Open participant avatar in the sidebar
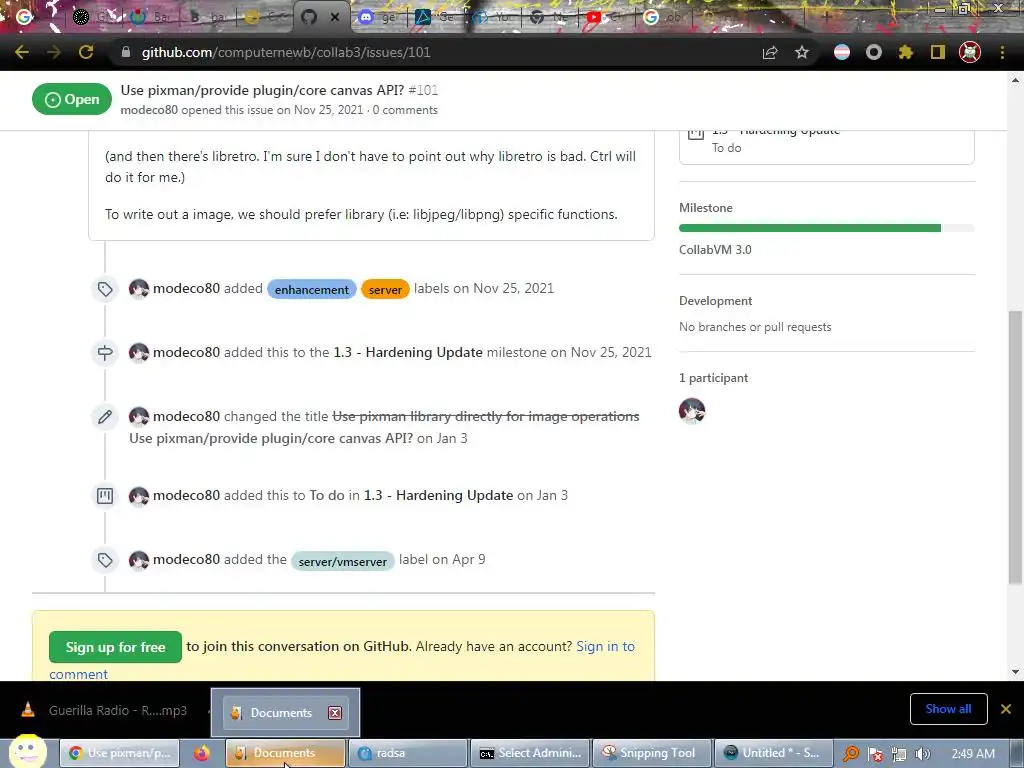The height and width of the screenshot is (768, 1024). pos(692,411)
